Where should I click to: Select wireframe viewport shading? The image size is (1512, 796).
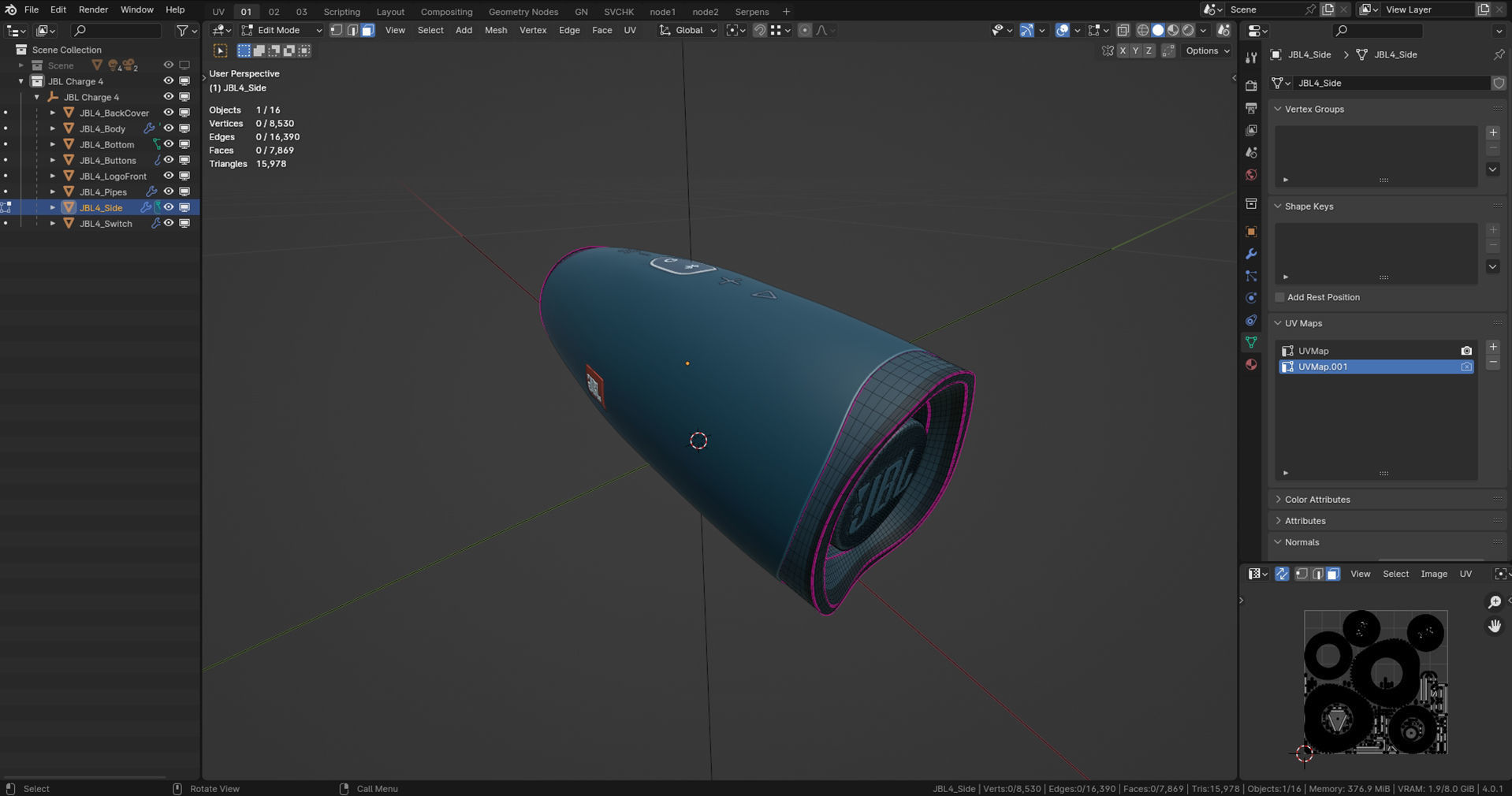1142,30
